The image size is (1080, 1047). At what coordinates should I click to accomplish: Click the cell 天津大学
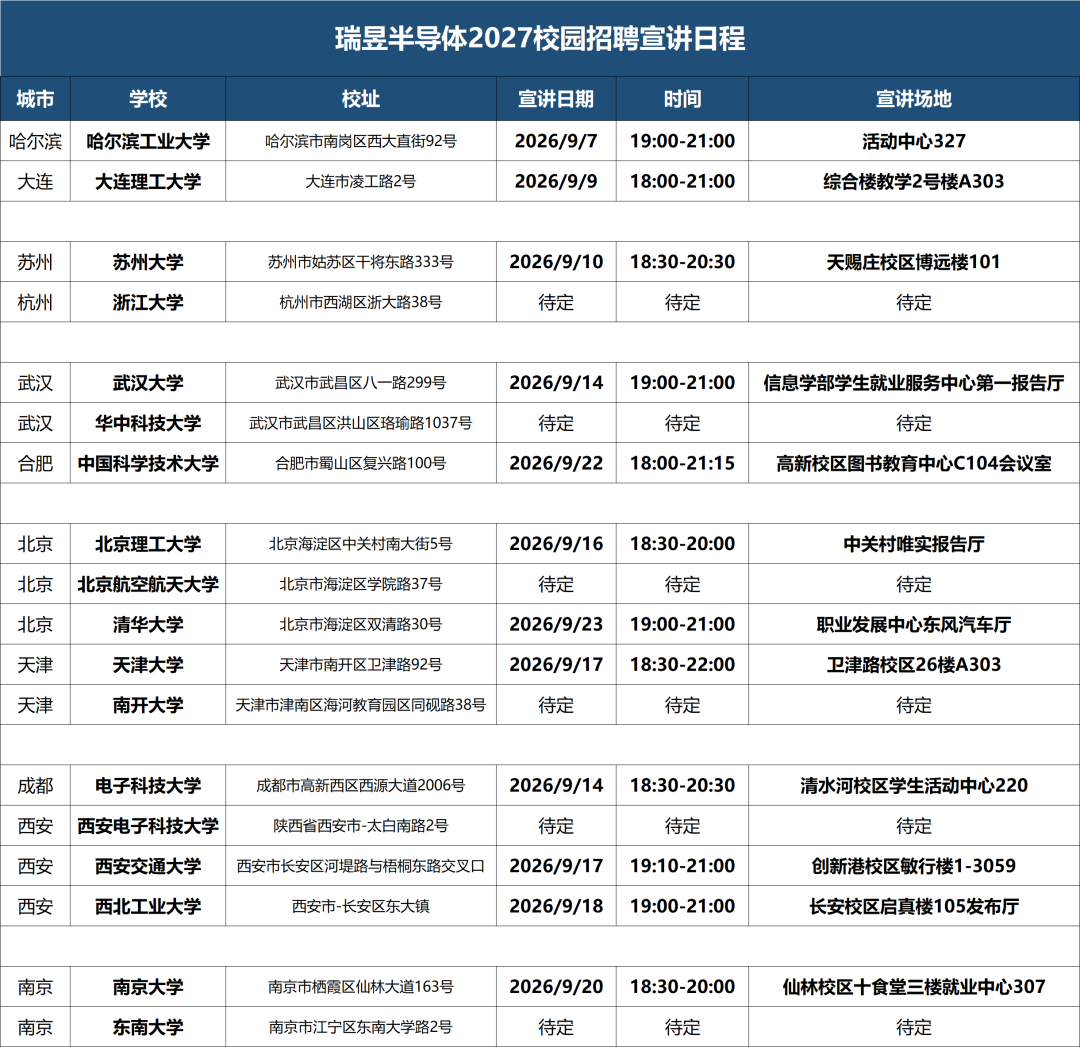[148, 665]
